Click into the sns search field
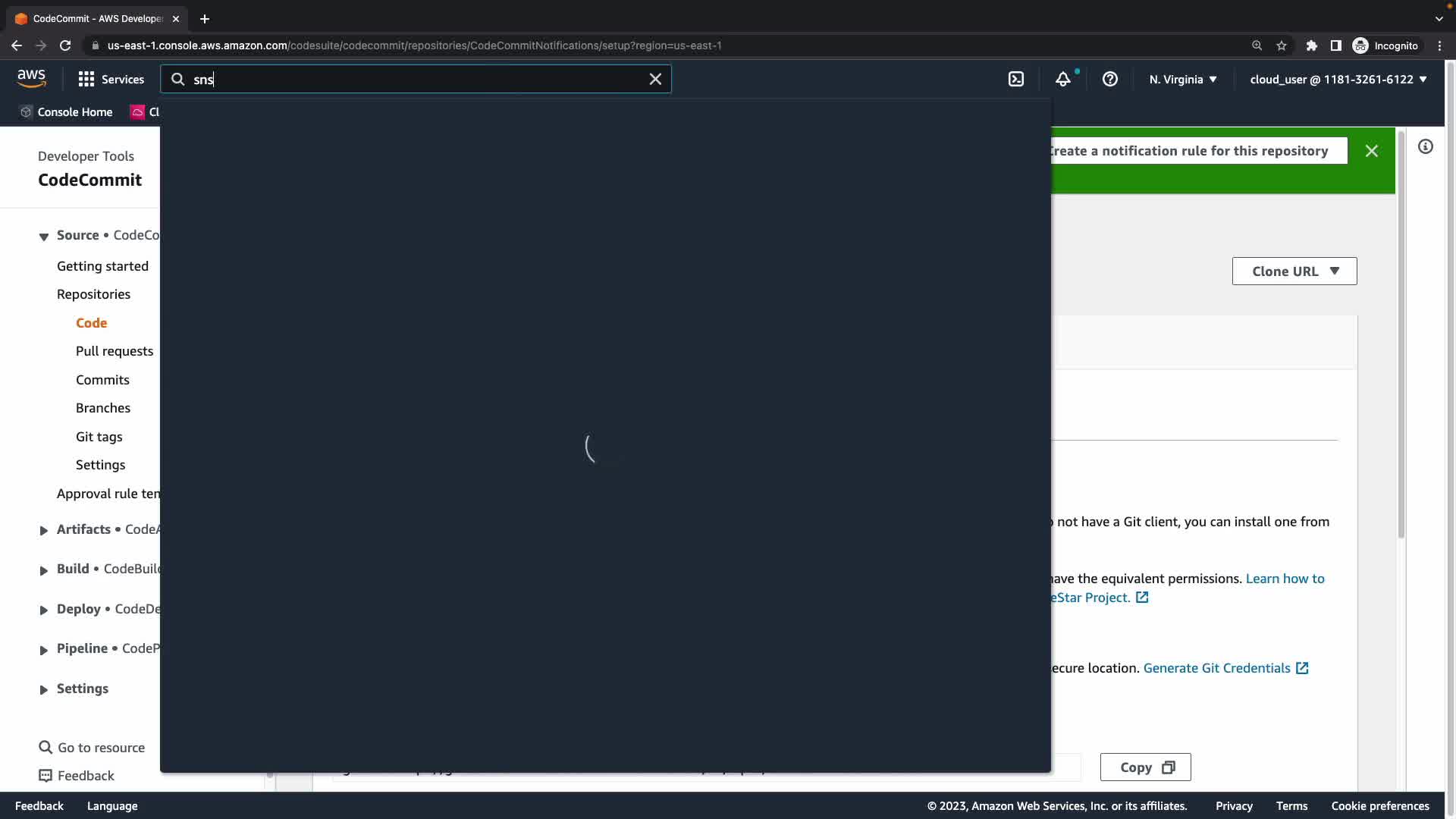 pyautogui.click(x=417, y=79)
